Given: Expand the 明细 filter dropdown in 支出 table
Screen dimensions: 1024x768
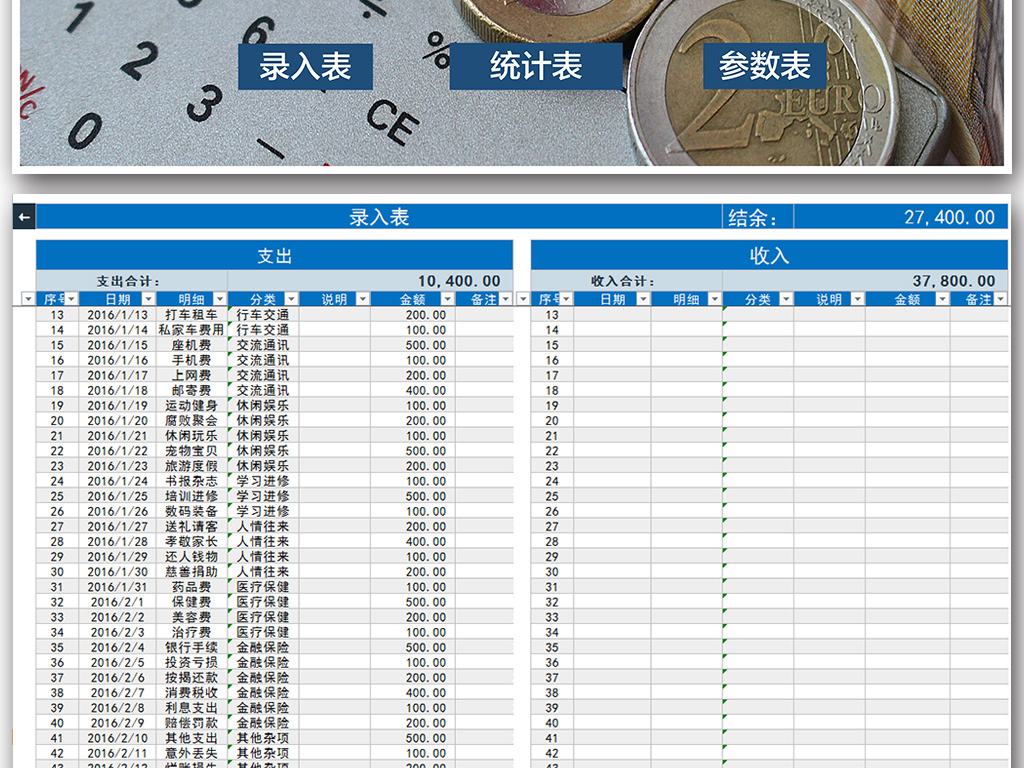Looking at the screenshot, I should click(220, 299).
